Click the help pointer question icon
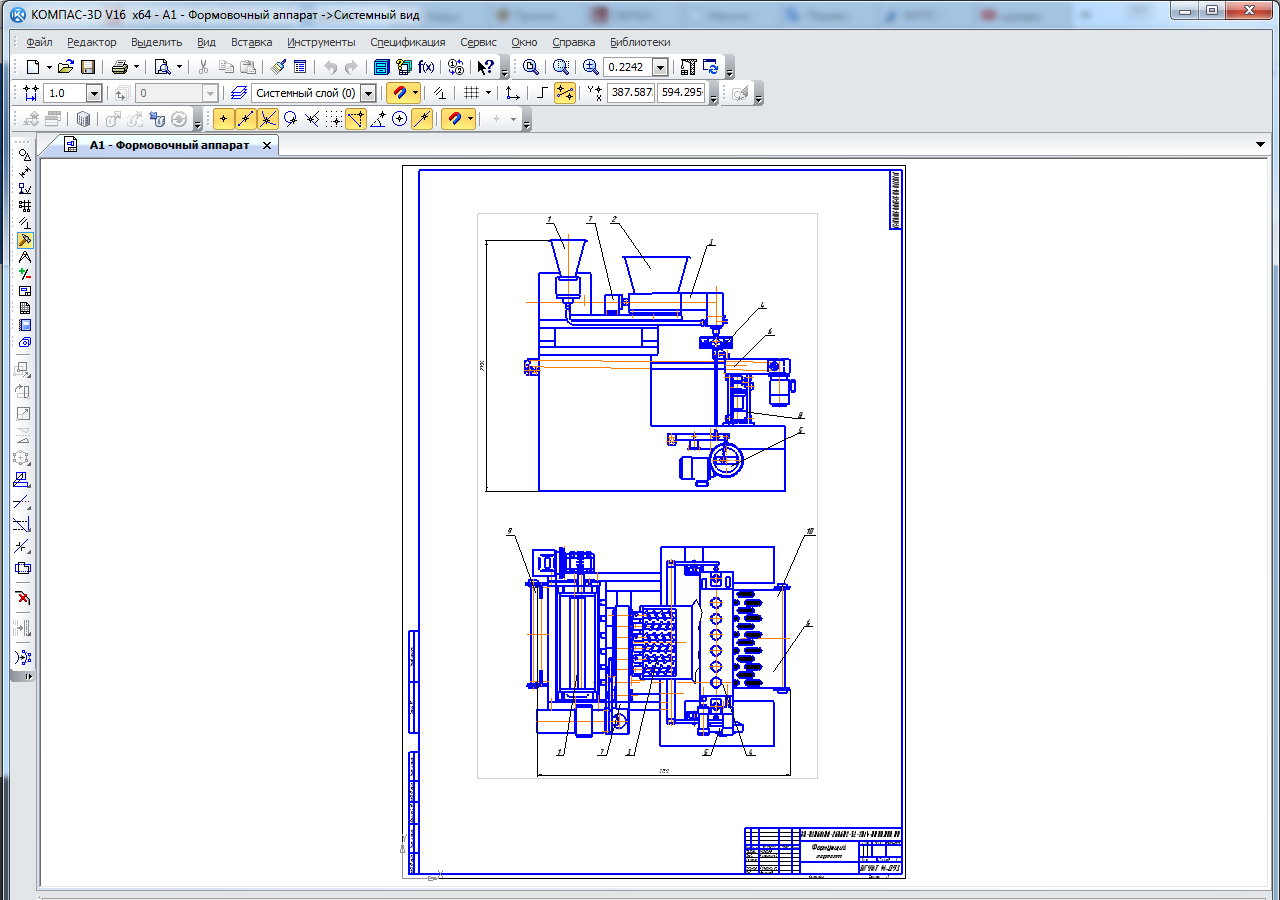1280x900 pixels. (x=485, y=67)
